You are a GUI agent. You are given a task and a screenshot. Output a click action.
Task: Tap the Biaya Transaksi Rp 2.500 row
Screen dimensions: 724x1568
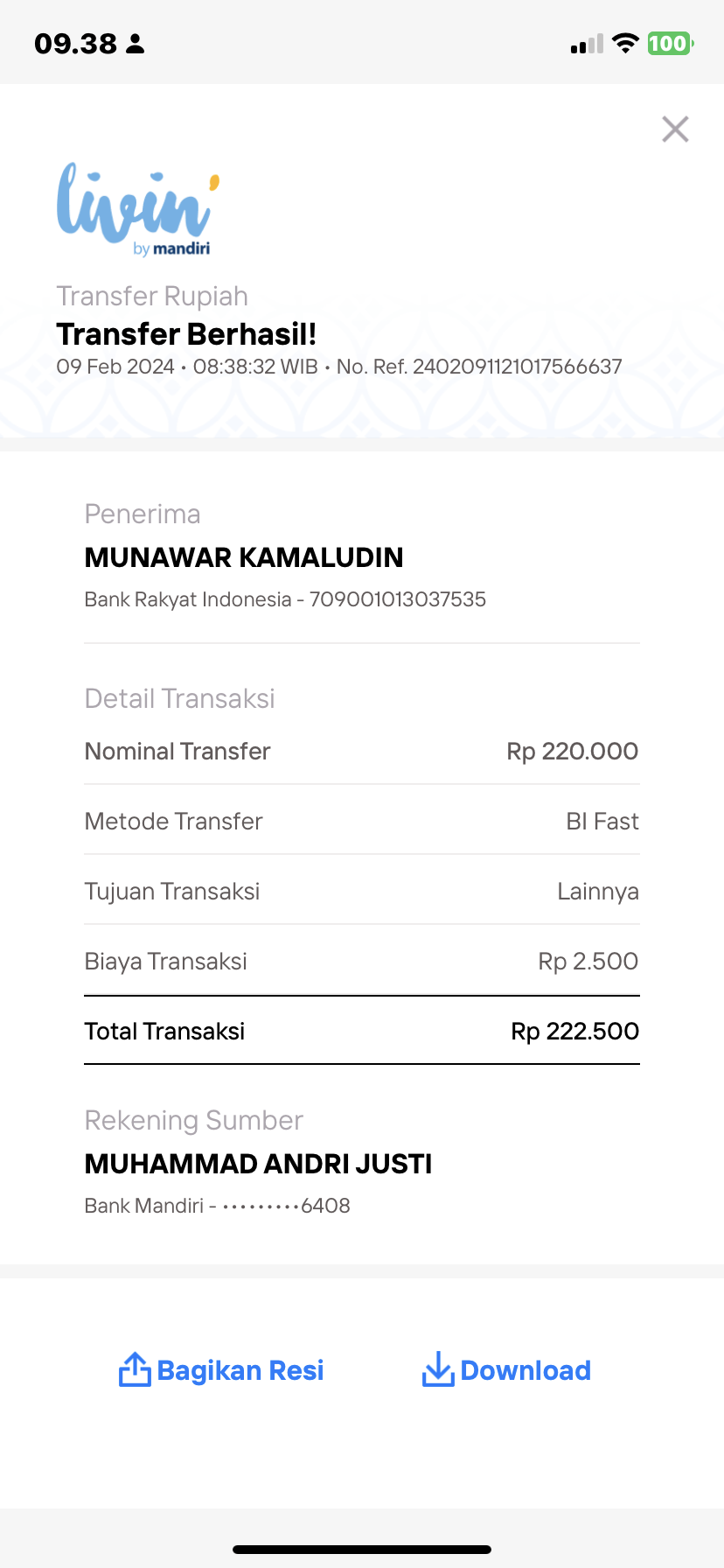click(x=362, y=961)
